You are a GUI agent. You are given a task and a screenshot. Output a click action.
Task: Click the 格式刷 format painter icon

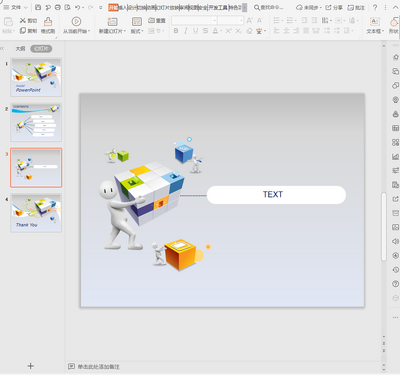[x=48, y=22]
